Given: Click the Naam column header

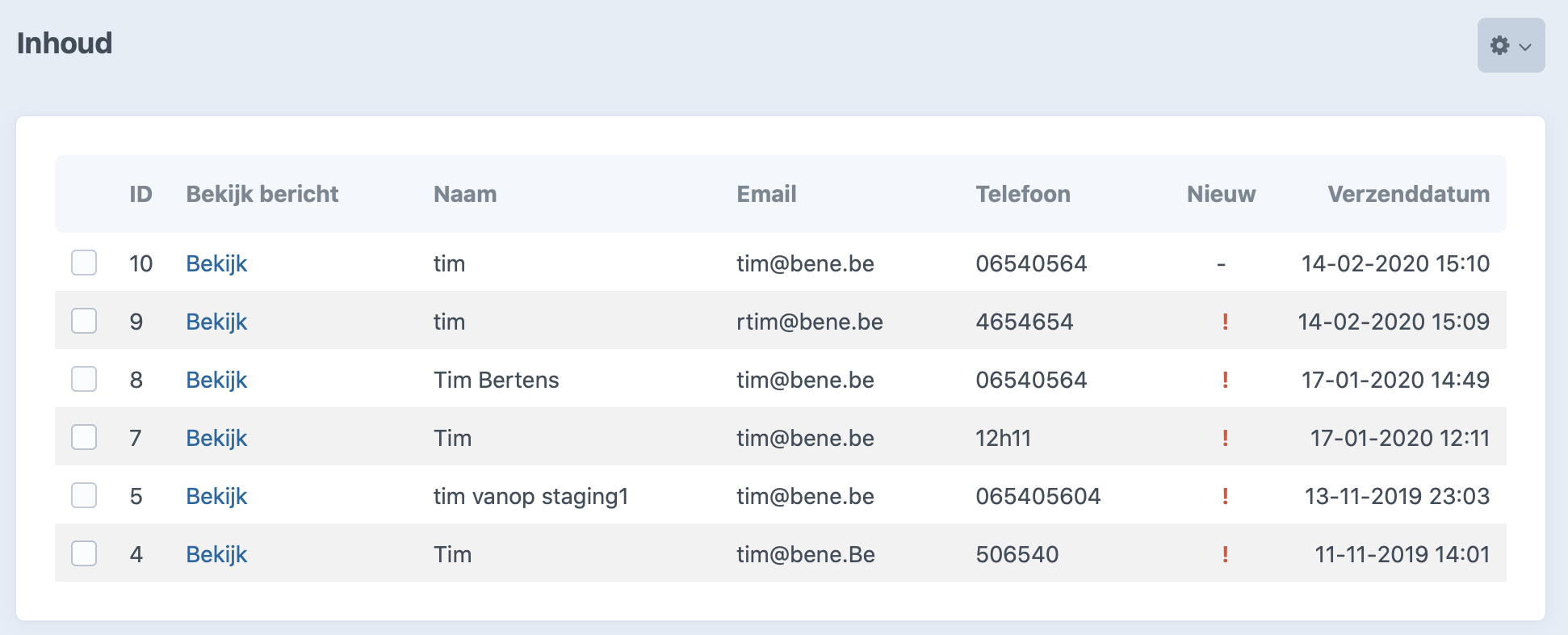Looking at the screenshot, I should (465, 194).
